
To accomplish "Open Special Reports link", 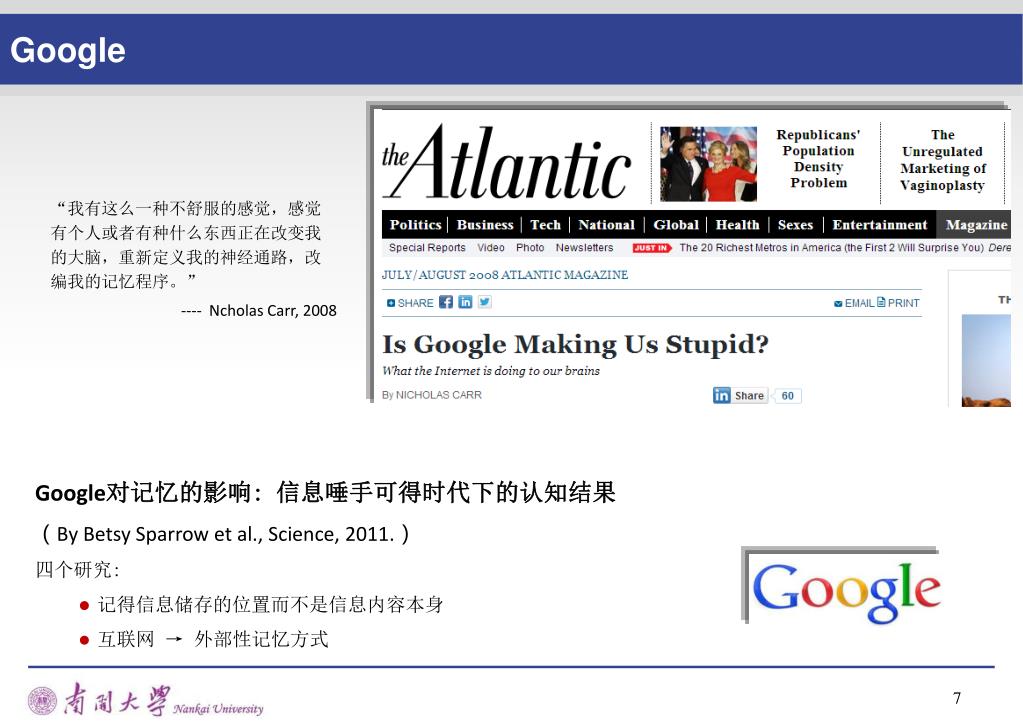I will [427, 247].
